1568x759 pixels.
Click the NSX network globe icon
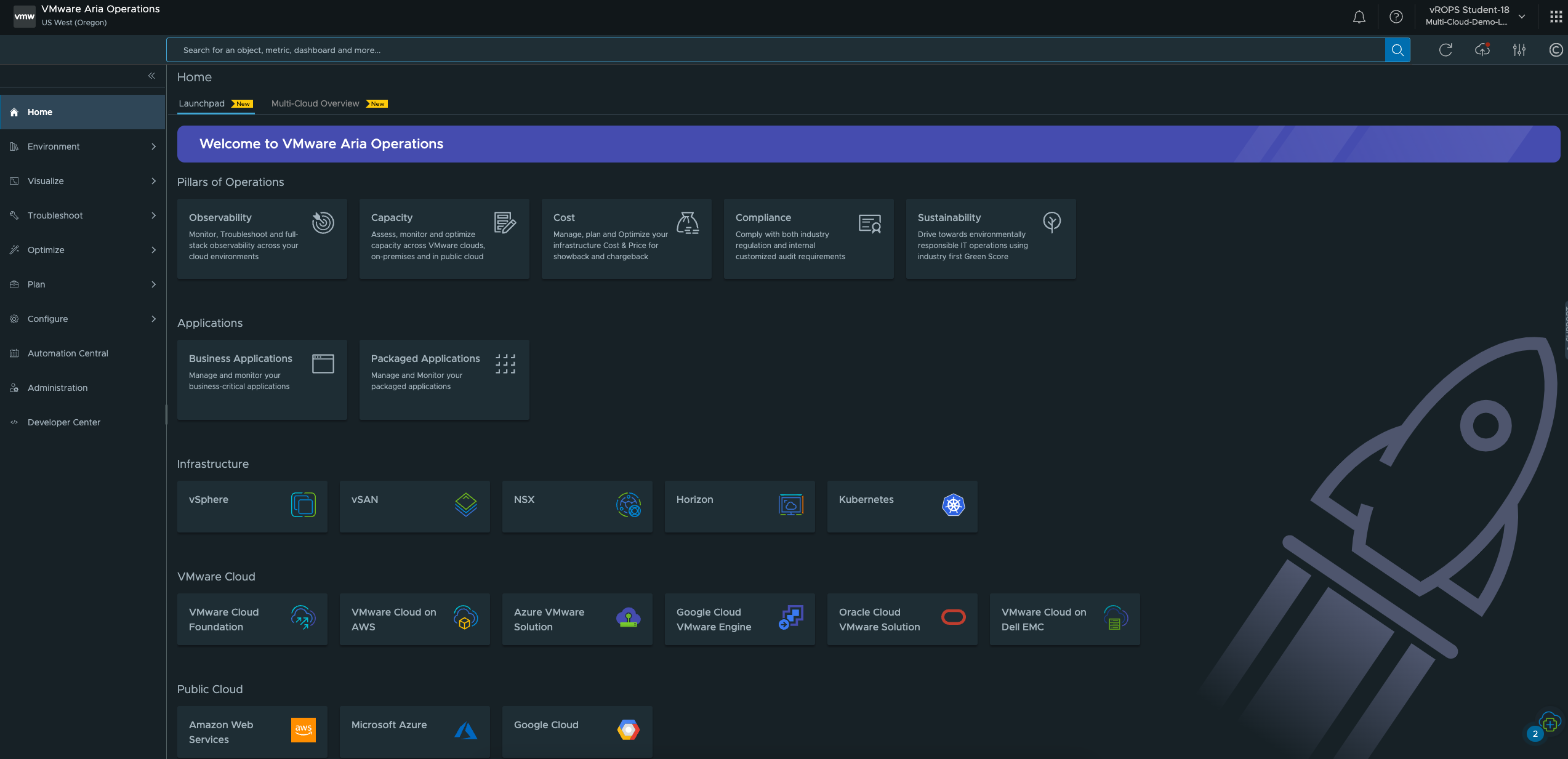(x=628, y=505)
